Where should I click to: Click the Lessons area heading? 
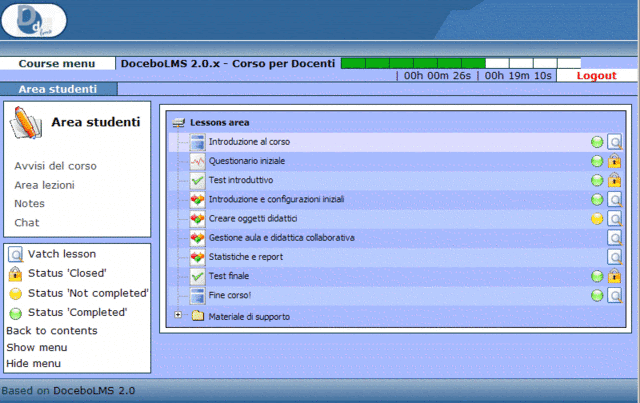point(220,122)
